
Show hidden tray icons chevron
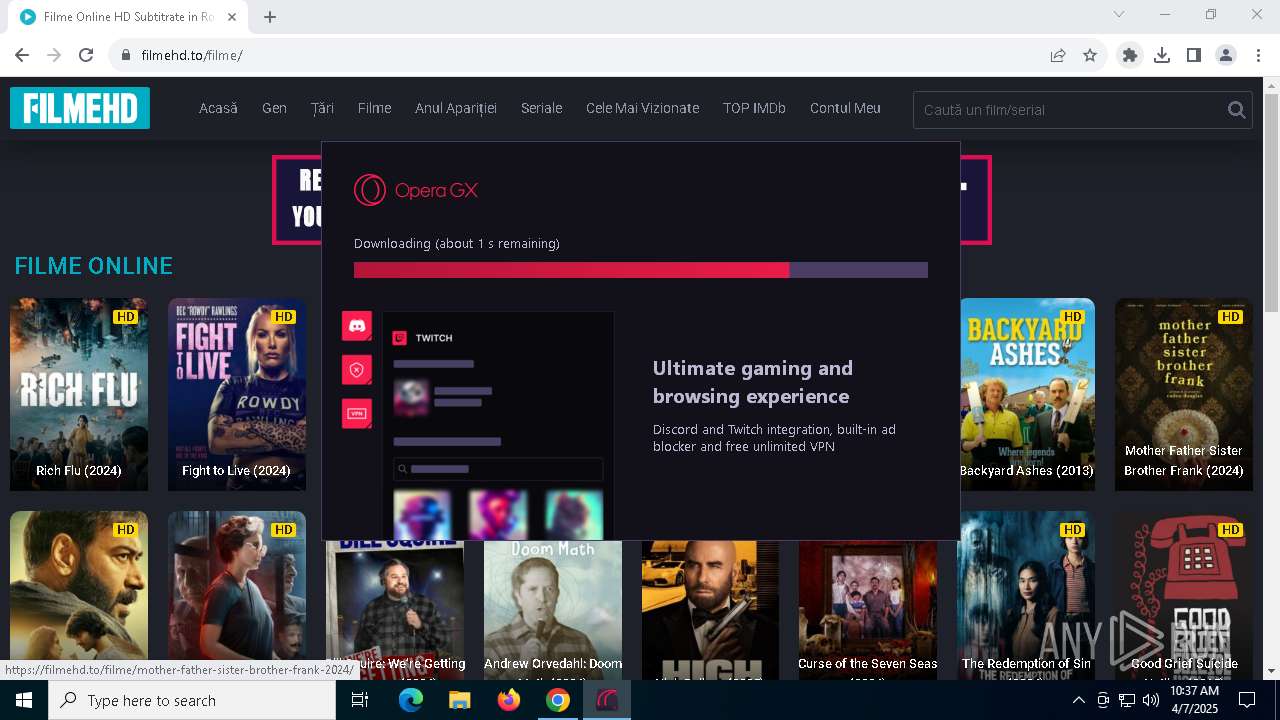tap(1078, 700)
